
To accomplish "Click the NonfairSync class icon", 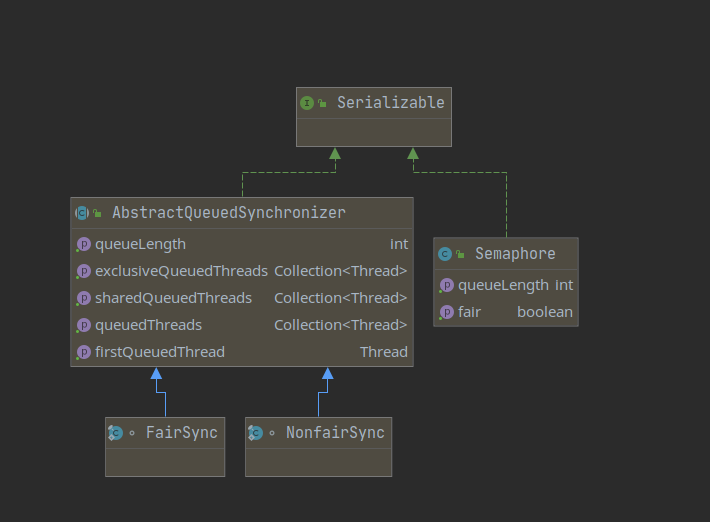I will pos(255,433).
